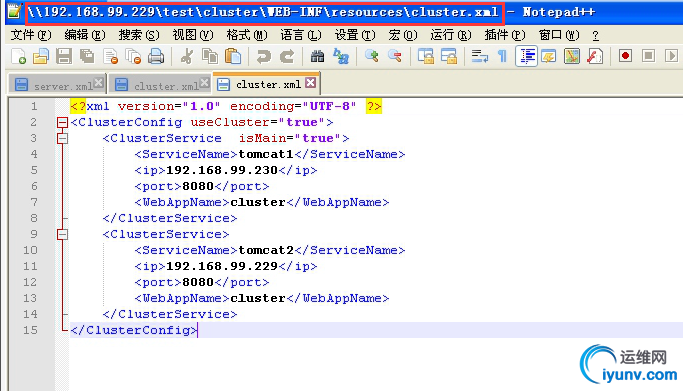Click the New file toolbar icon
The image size is (683, 391).
18,56
